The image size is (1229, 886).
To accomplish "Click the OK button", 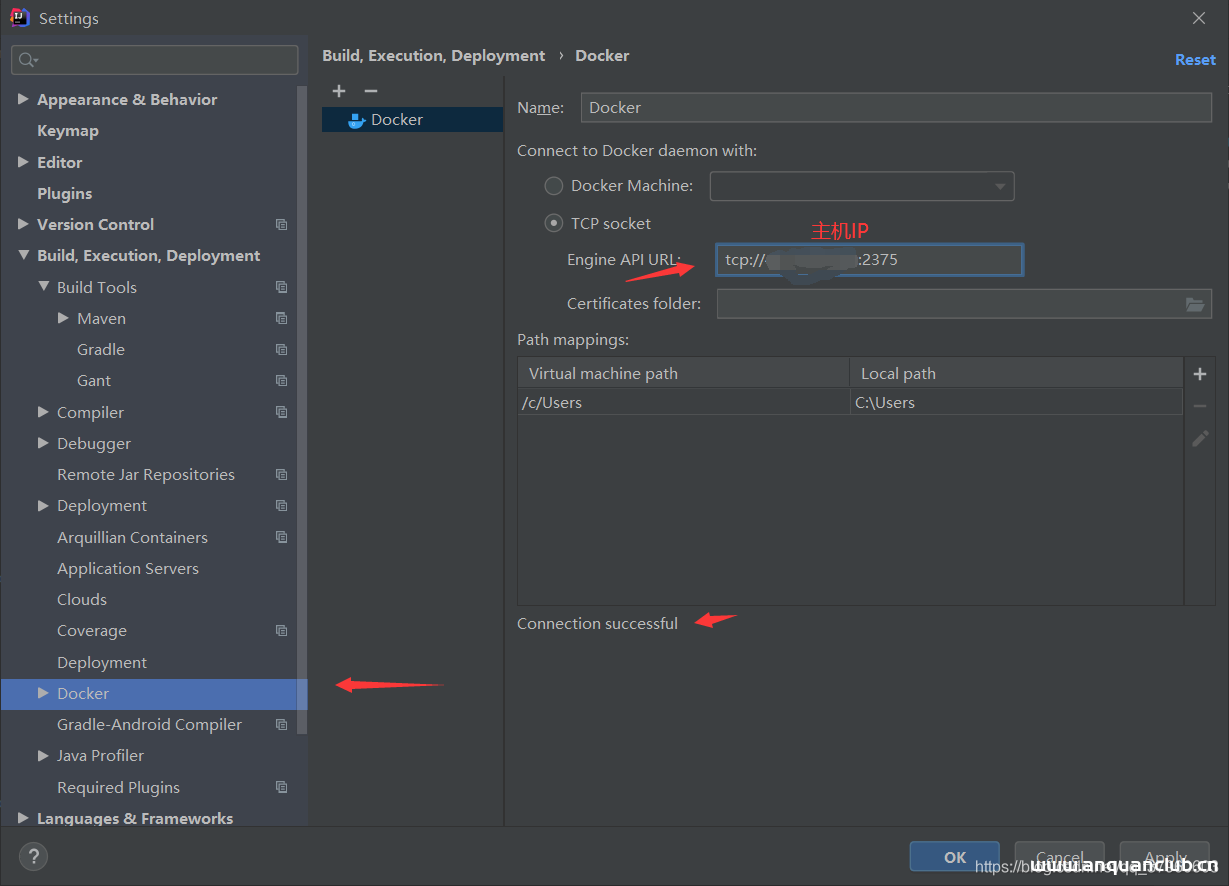I will click(x=954, y=857).
